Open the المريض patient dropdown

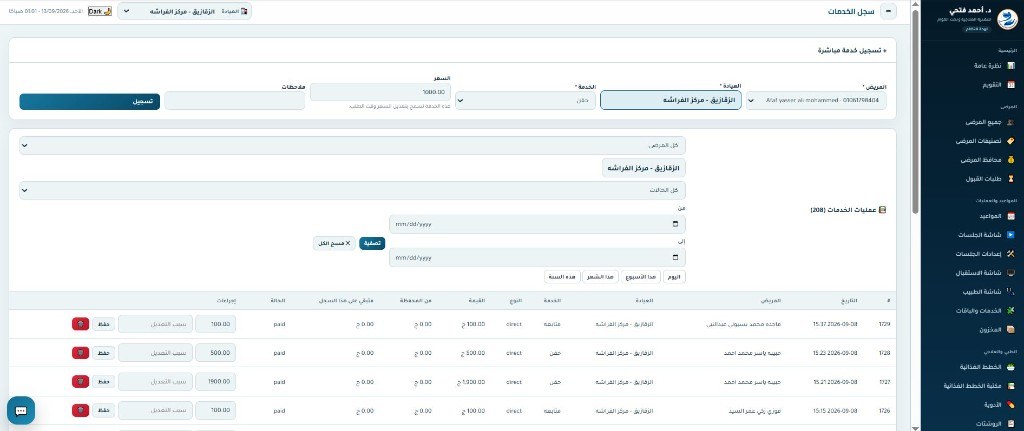(816, 101)
